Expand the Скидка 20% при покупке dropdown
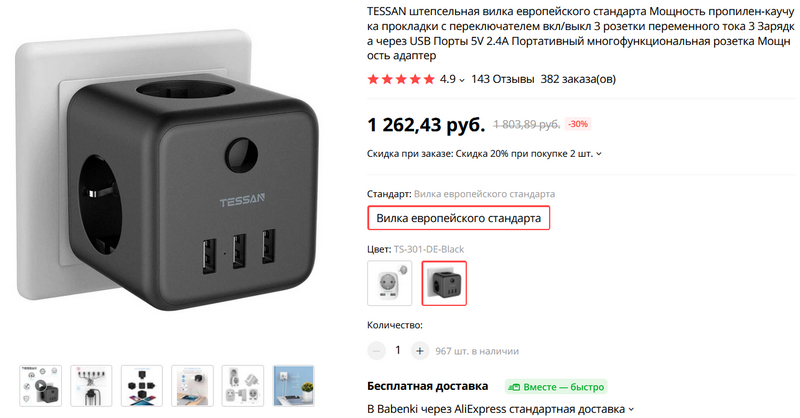This screenshot has height=418, width=800. (x=599, y=154)
